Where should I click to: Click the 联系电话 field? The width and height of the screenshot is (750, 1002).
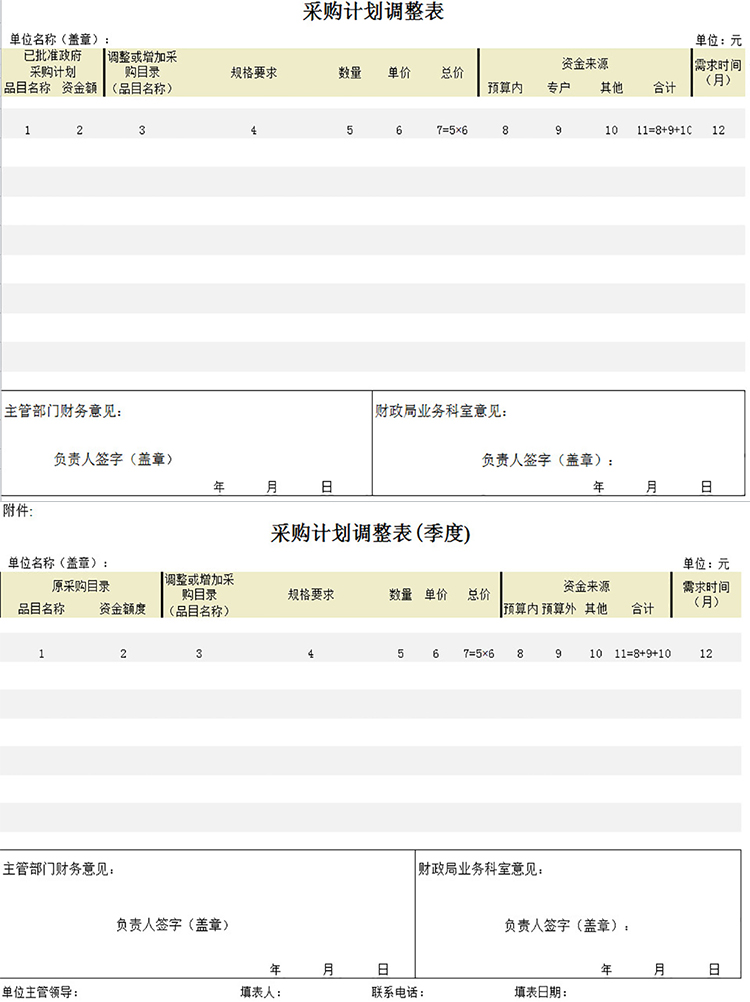pos(397,992)
